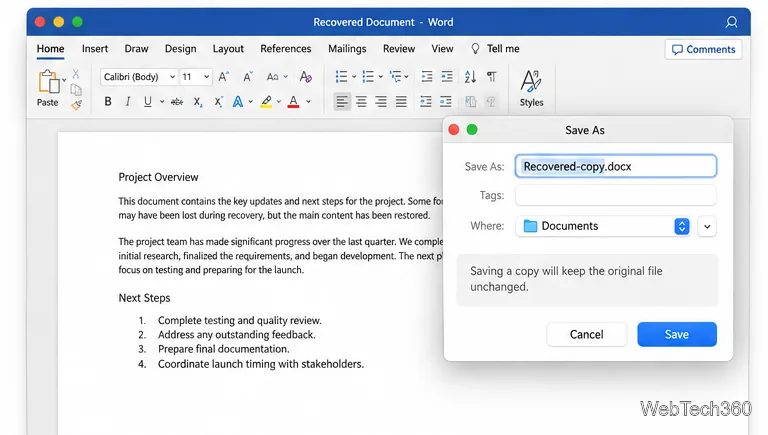Click the Next Steps heading
Image resolution: width=768 pixels, height=435 pixels.
[144, 298]
